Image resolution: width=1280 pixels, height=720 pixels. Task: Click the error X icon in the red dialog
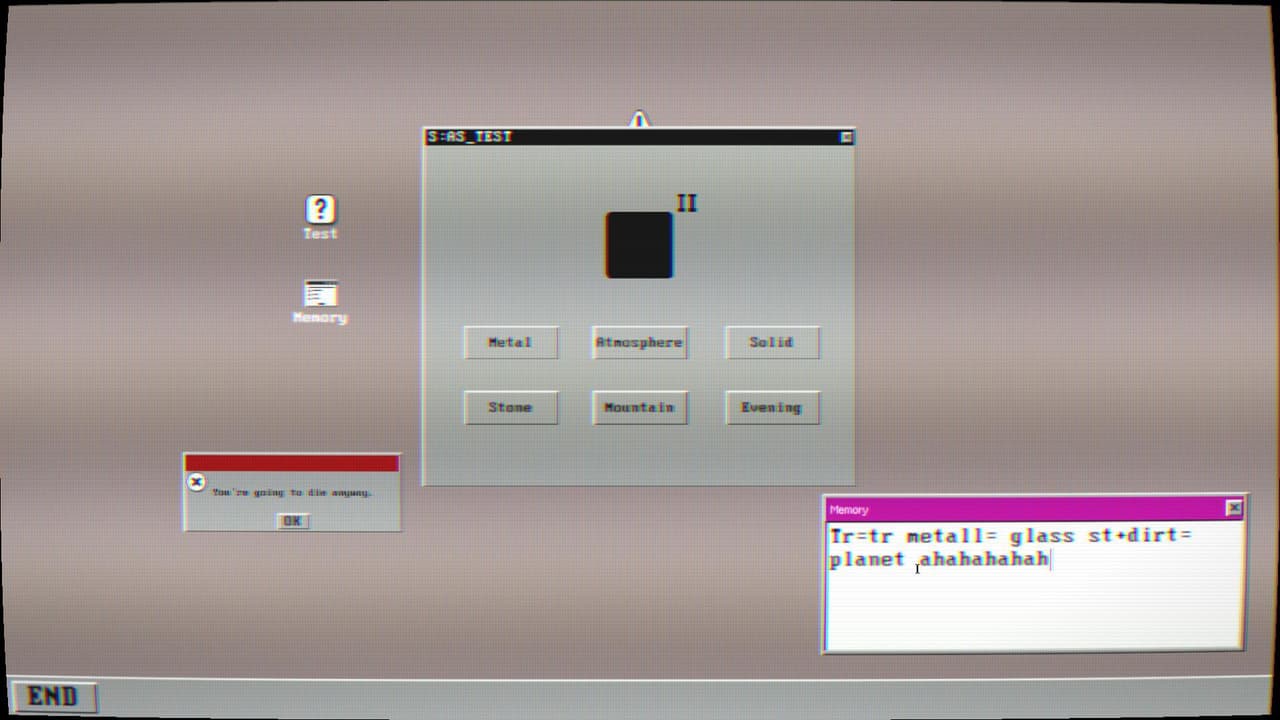coord(197,483)
